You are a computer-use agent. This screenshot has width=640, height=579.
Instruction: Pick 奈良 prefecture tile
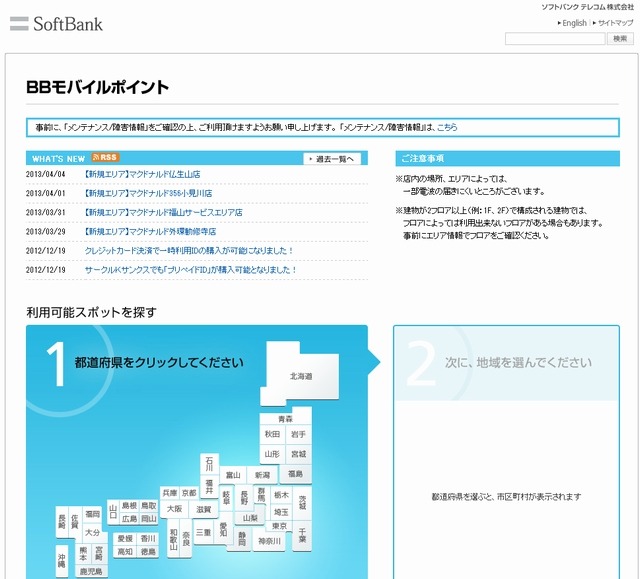click(186, 538)
